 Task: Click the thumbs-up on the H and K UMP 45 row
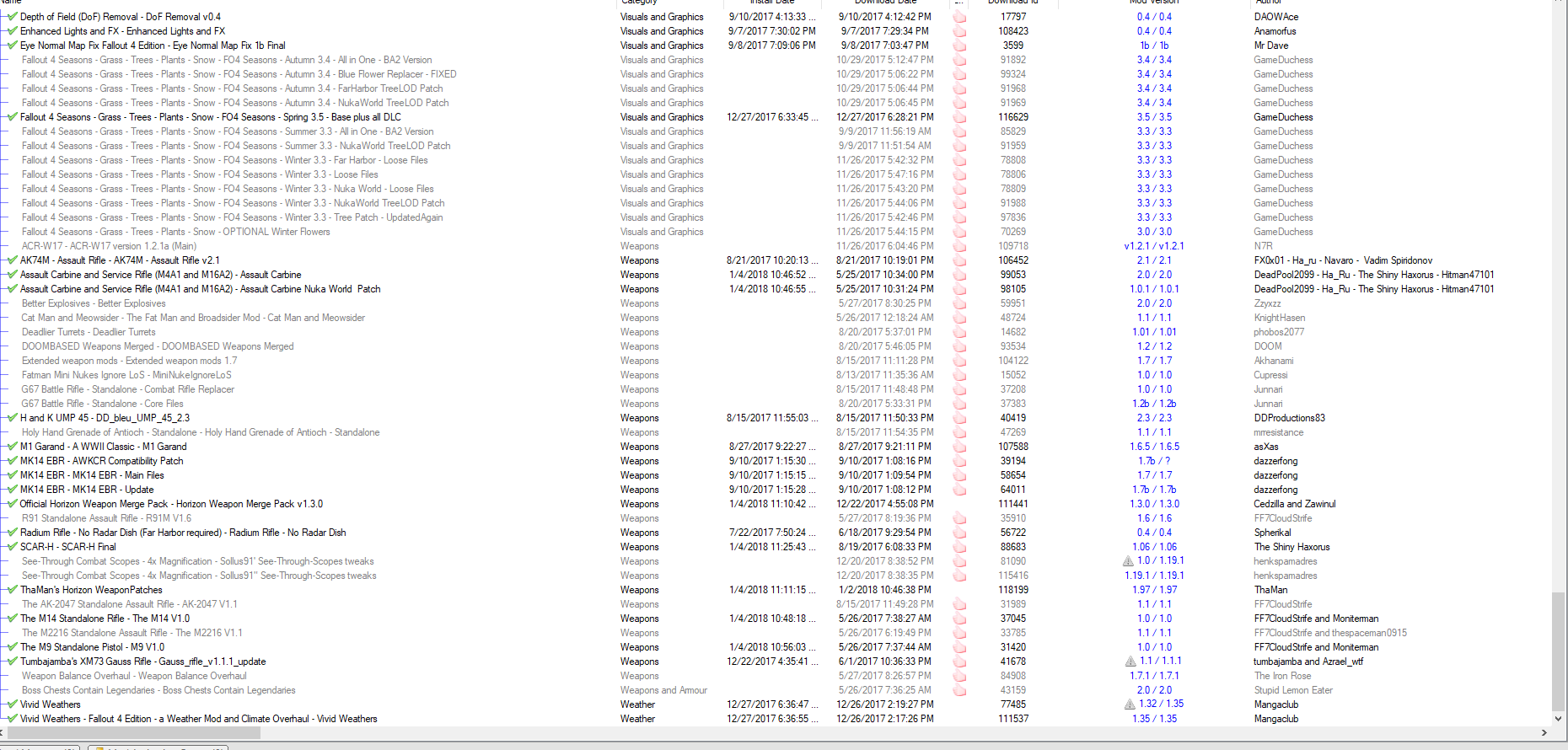[959, 418]
